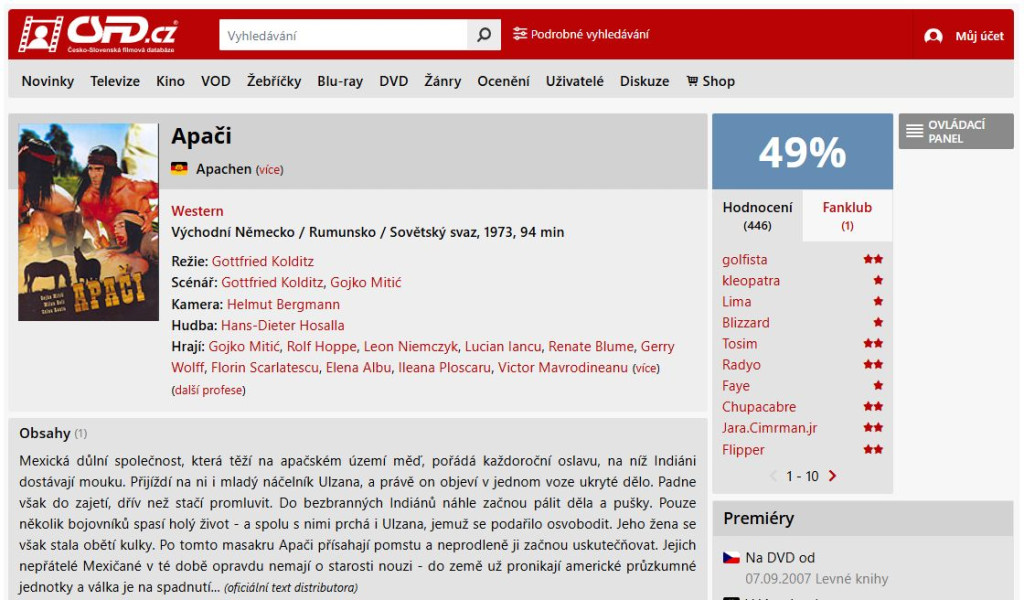Open director Gottfried Kolditz in Režie
The image size is (1024, 600).
coord(263,261)
